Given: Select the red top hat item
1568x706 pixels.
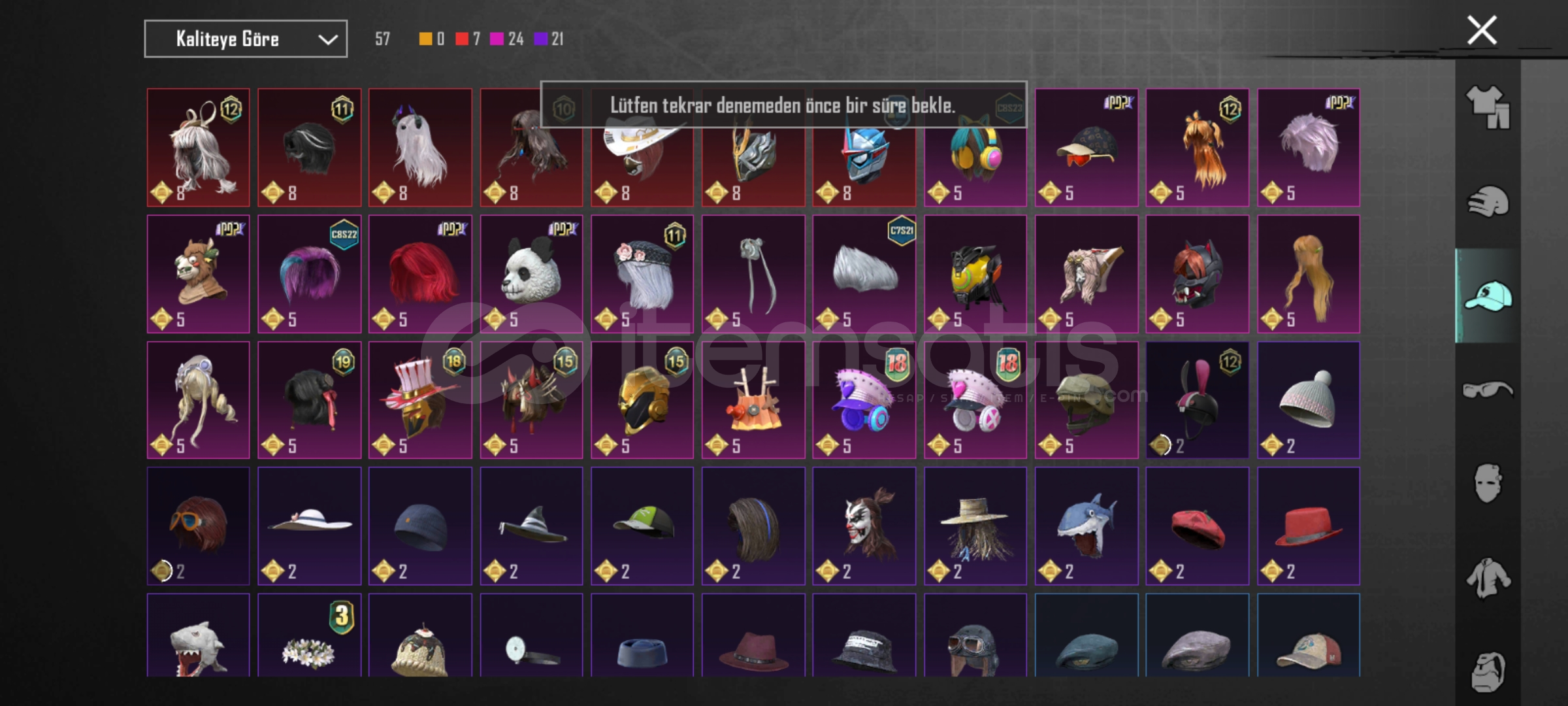Looking at the screenshot, I should pyautogui.click(x=1309, y=526).
